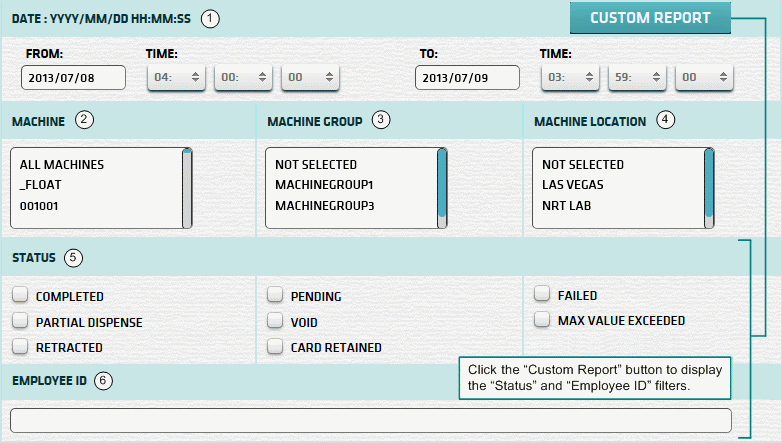Adjust the TO minutes spinner showing 59
Image resolution: width=782 pixels, height=443 pixels.
pyautogui.click(x=637, y=78)
